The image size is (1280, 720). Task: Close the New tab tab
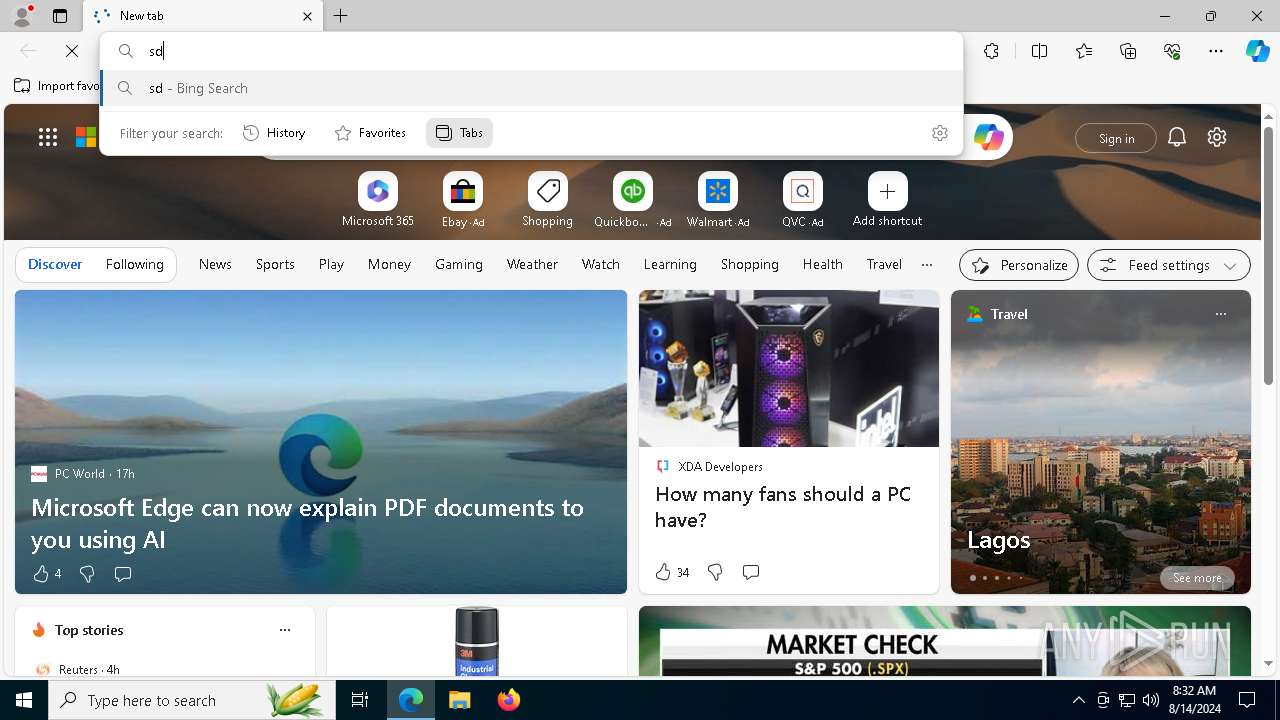307,16
